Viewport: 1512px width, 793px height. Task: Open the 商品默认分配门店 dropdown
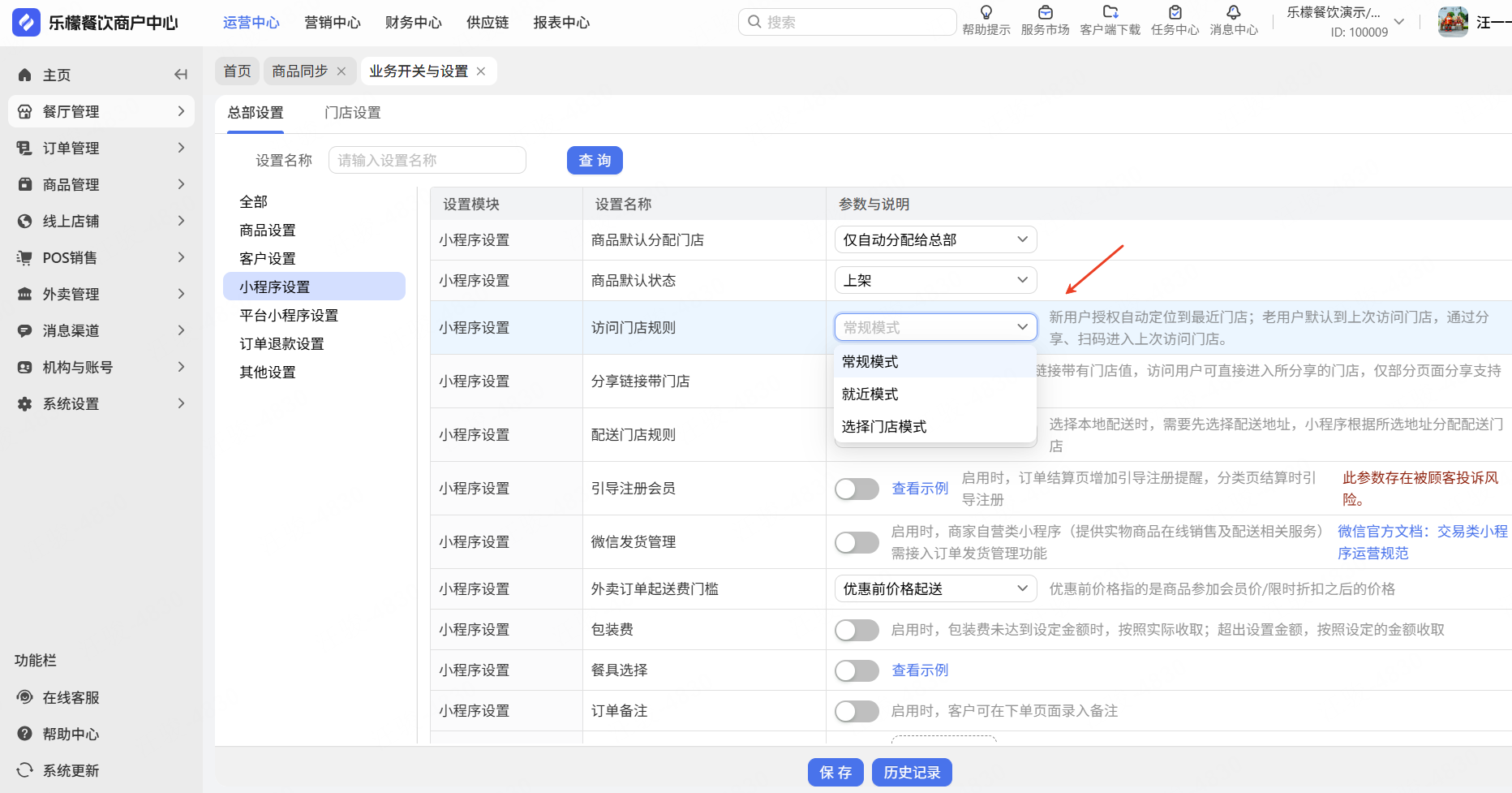tap(934, 239)
